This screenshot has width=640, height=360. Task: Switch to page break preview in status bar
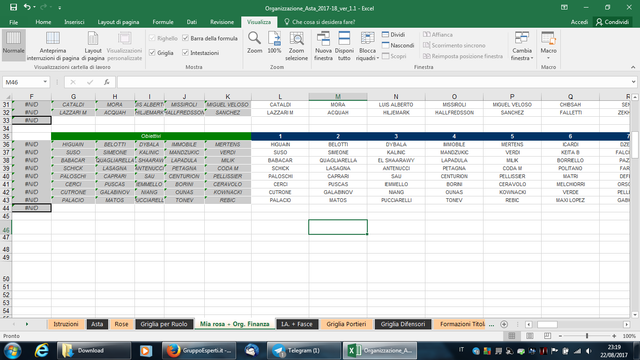click(547, 336)
